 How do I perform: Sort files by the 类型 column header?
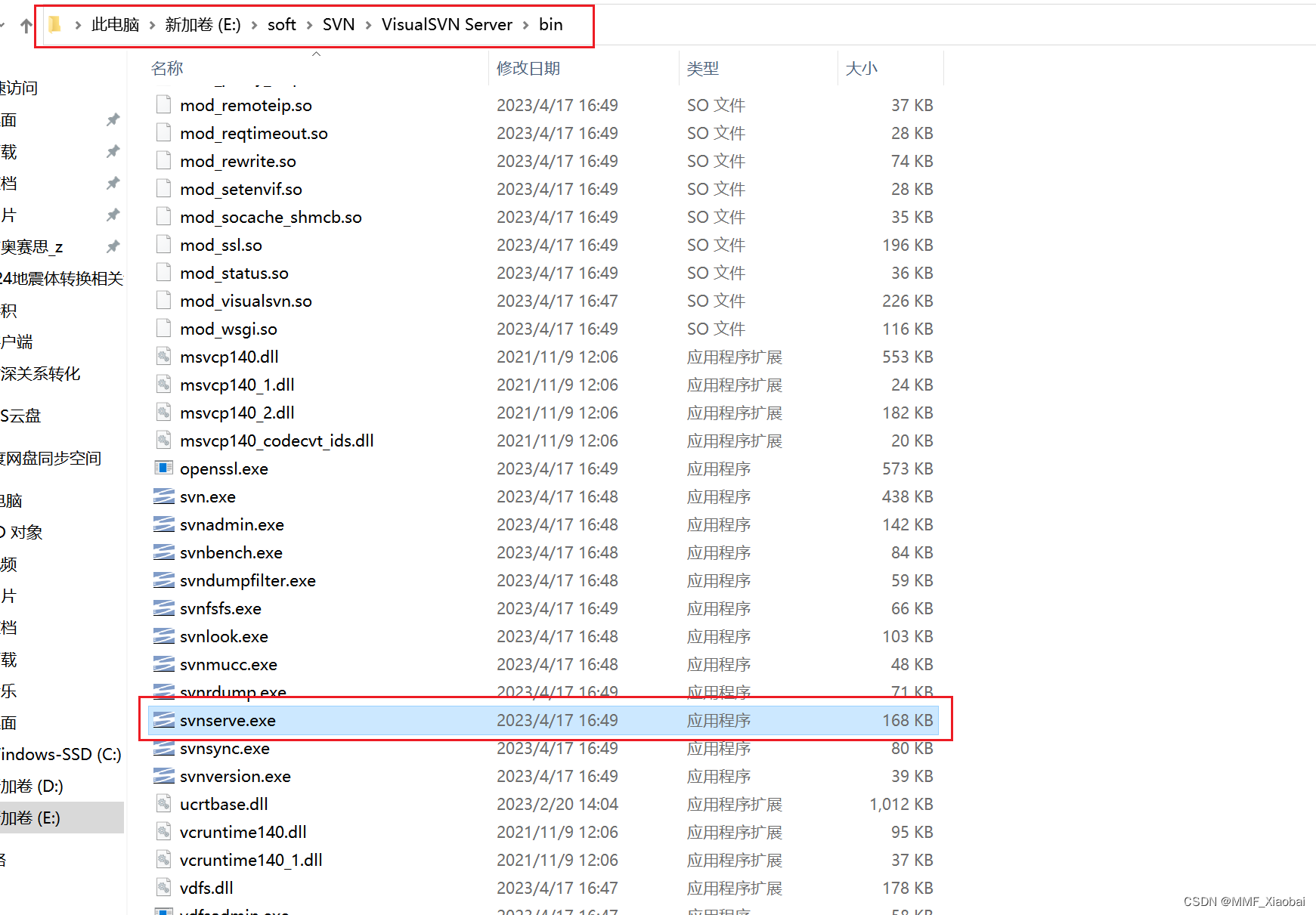point(703,69)
